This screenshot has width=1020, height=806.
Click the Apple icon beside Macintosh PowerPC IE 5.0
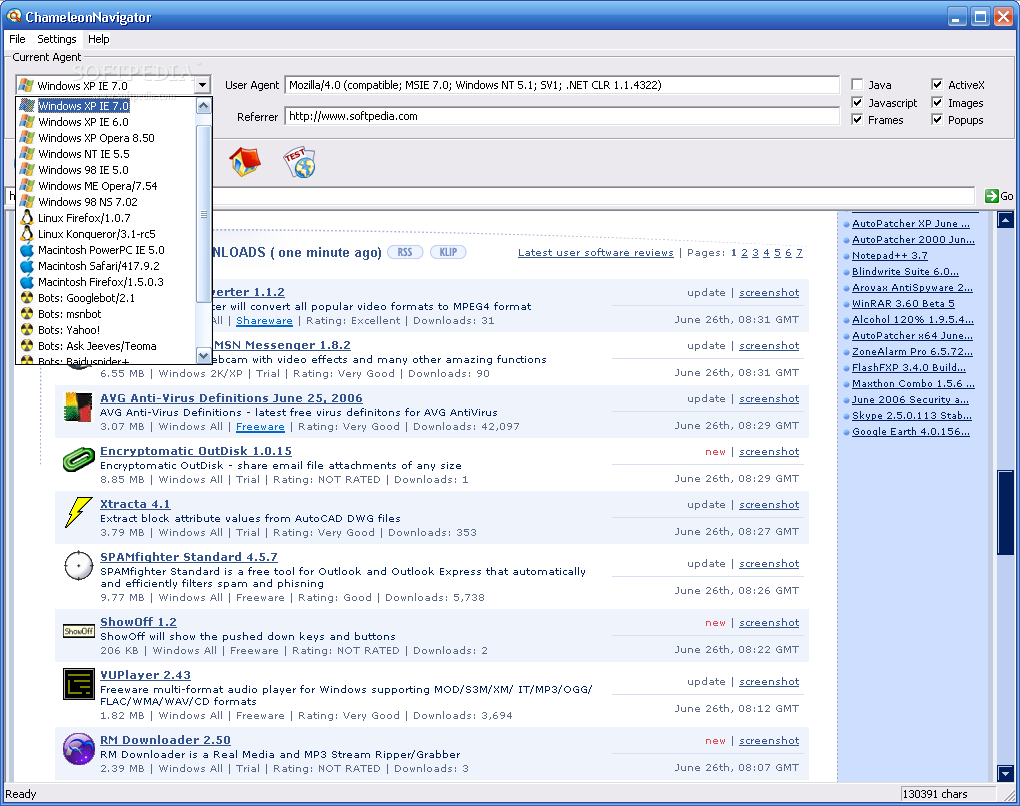pos(27,250)
